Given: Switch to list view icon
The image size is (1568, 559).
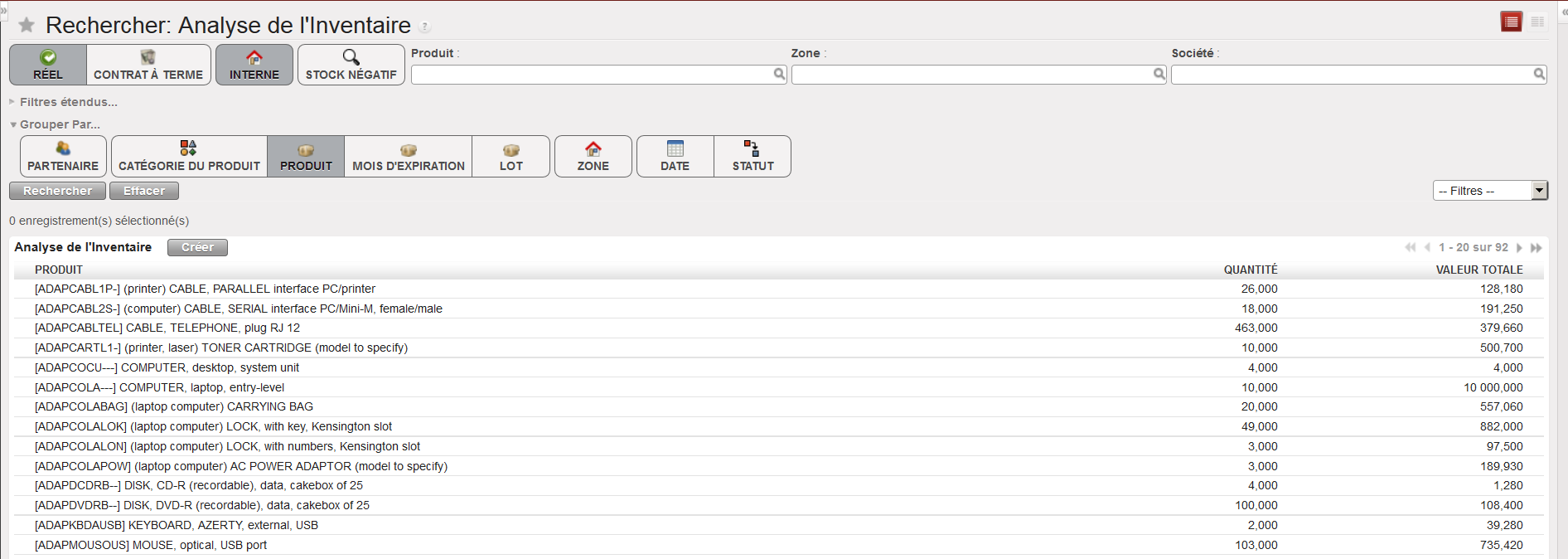Looking at the screenshot, I should tap(1512, 22).
